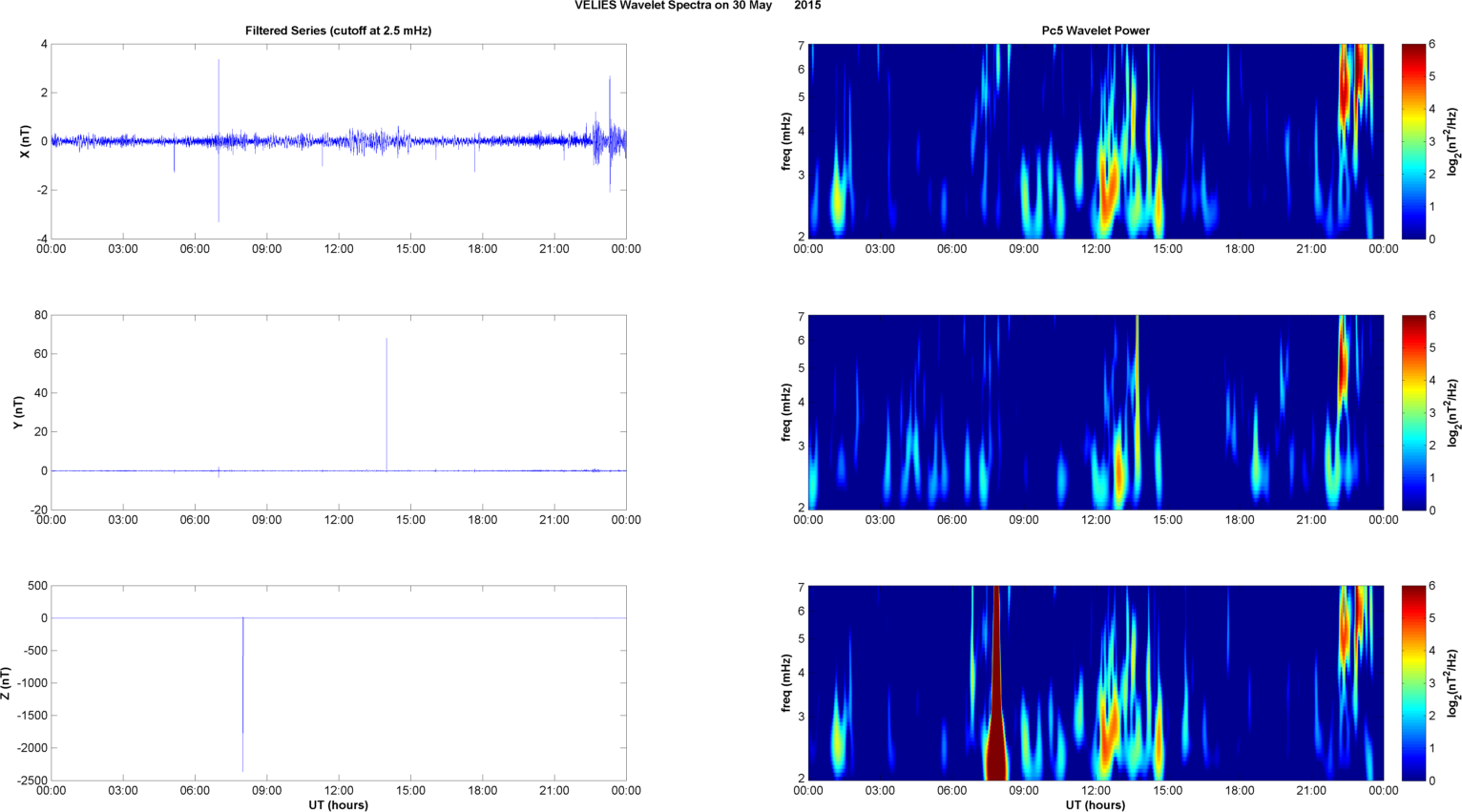Click "UT (hours)" label under the bottom spectrogram
The height and width of the screenshot is (812, 1462).
tap(1096, 804)
